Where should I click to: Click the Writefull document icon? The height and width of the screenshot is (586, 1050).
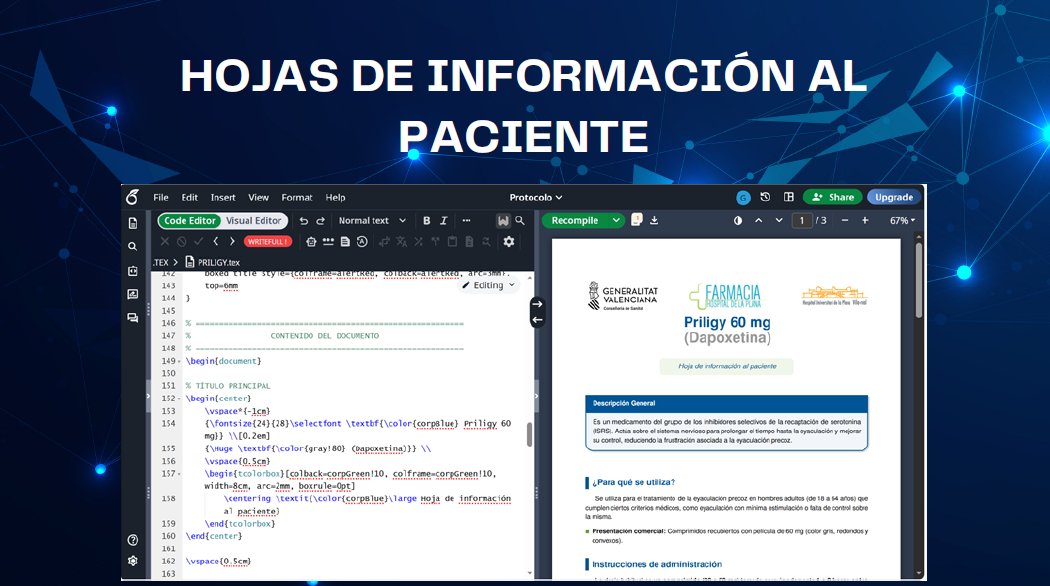point(345,241)
